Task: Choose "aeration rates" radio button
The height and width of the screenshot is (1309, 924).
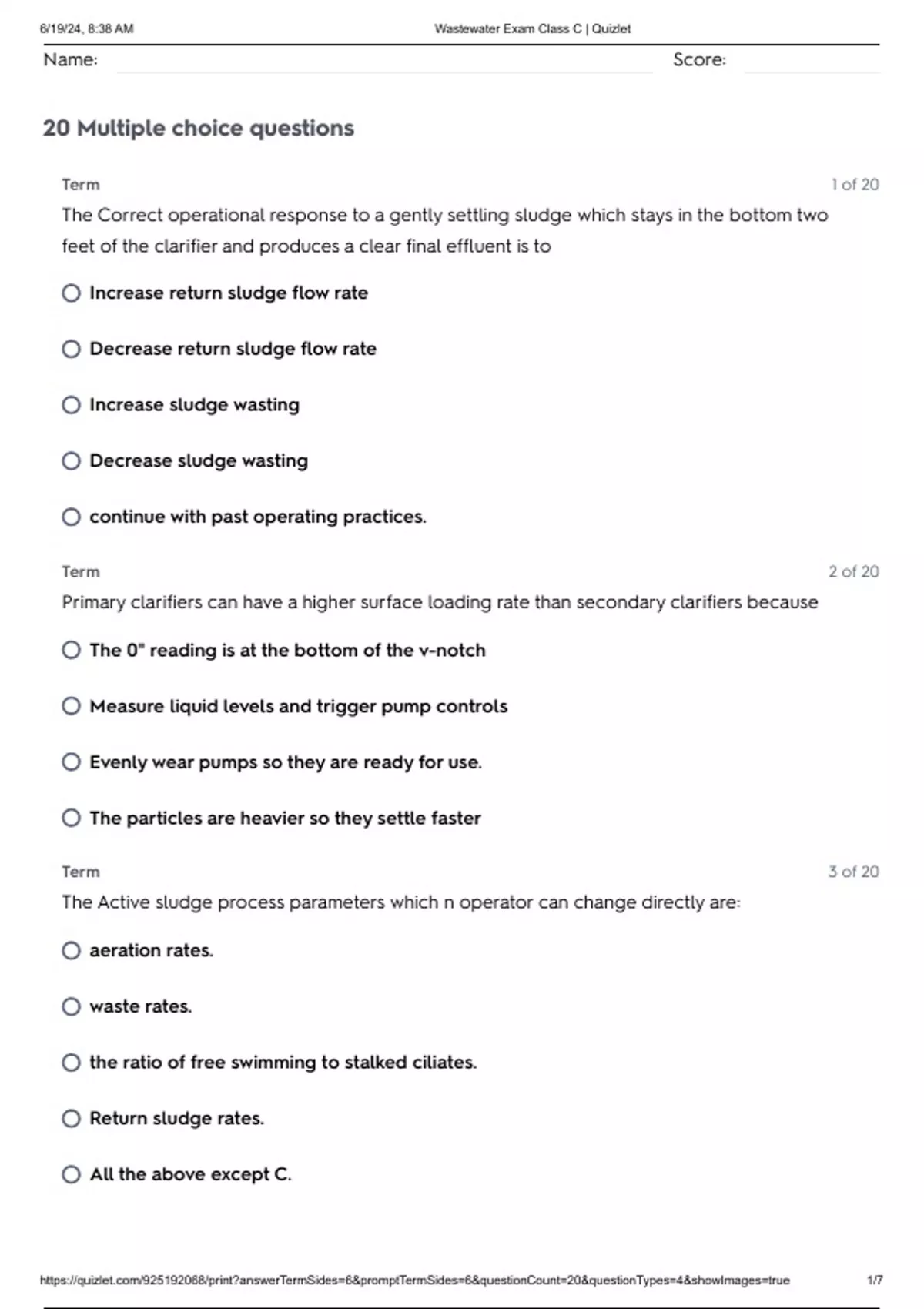Action: pyautogui.click(x=72, y=951)
